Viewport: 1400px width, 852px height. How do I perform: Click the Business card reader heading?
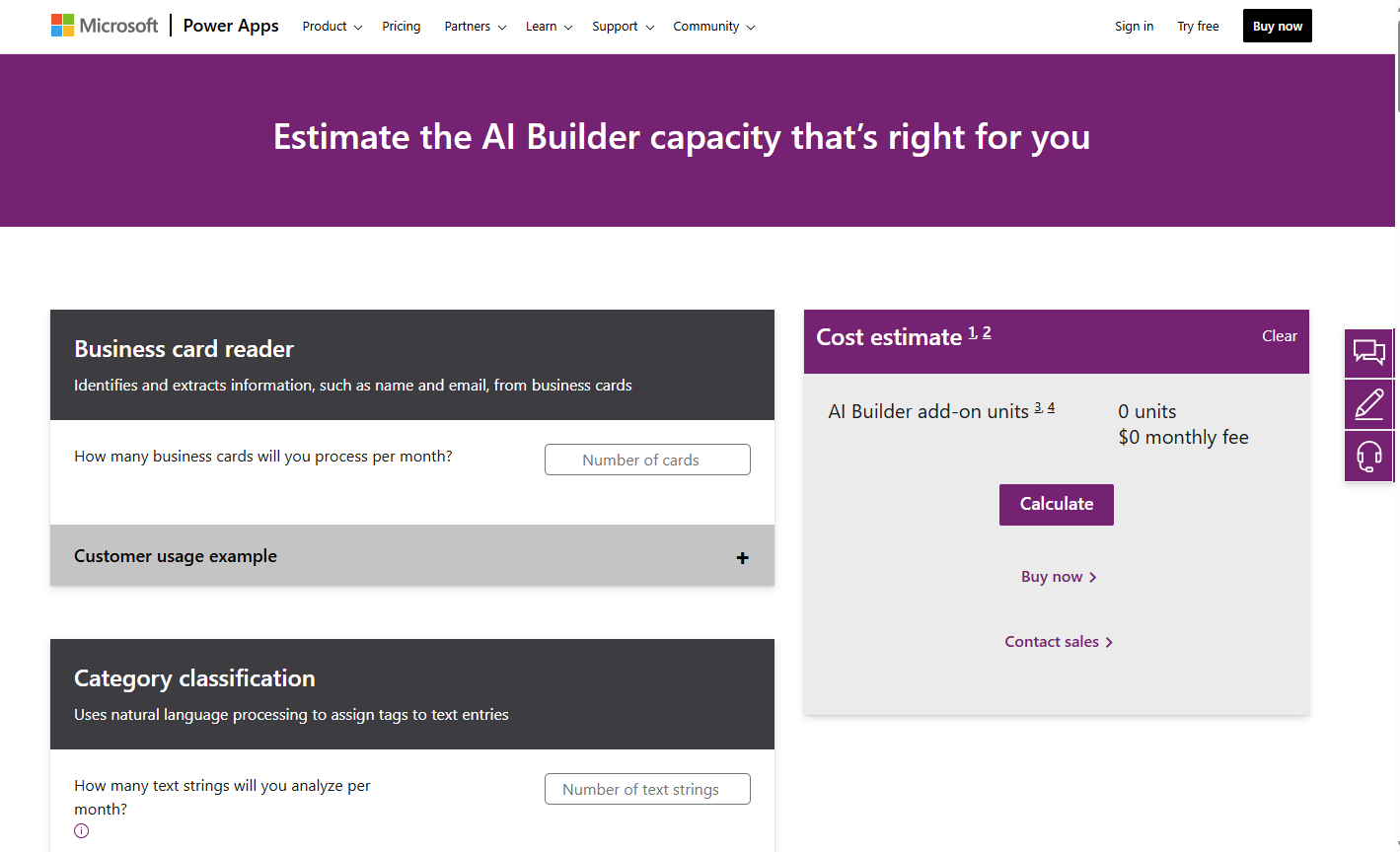(x=184, y=349)
